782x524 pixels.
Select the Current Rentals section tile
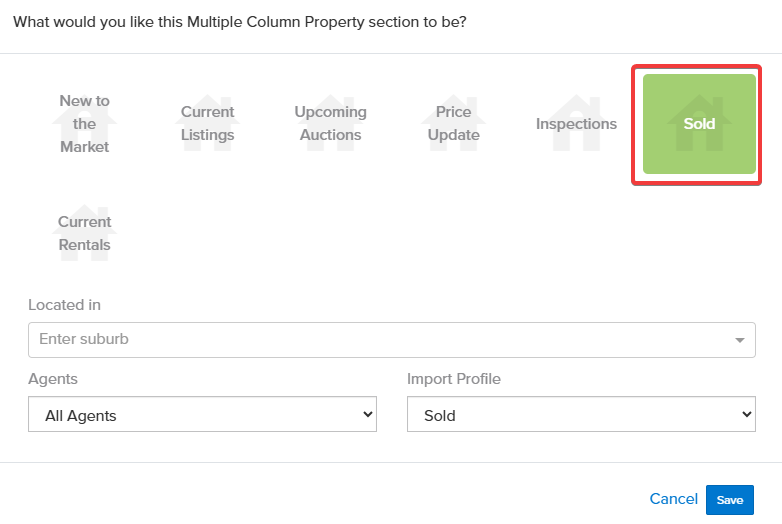point(85,233)
